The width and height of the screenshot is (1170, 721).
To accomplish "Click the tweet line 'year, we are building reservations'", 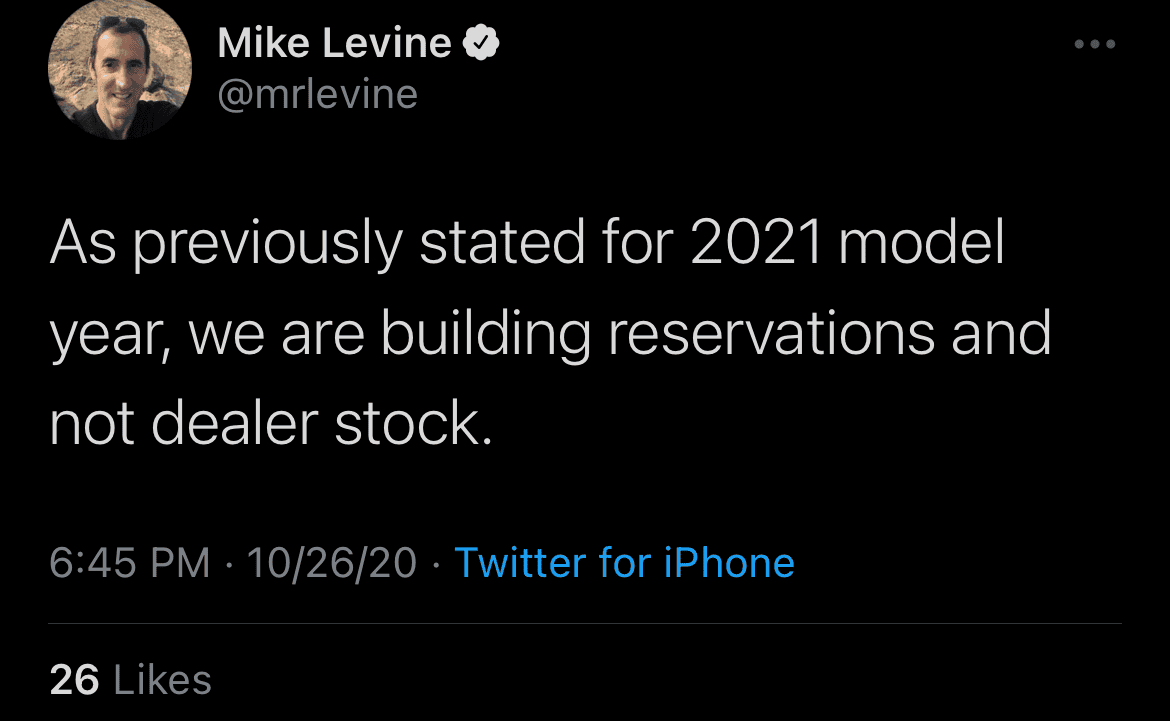I will coord(551,334).
